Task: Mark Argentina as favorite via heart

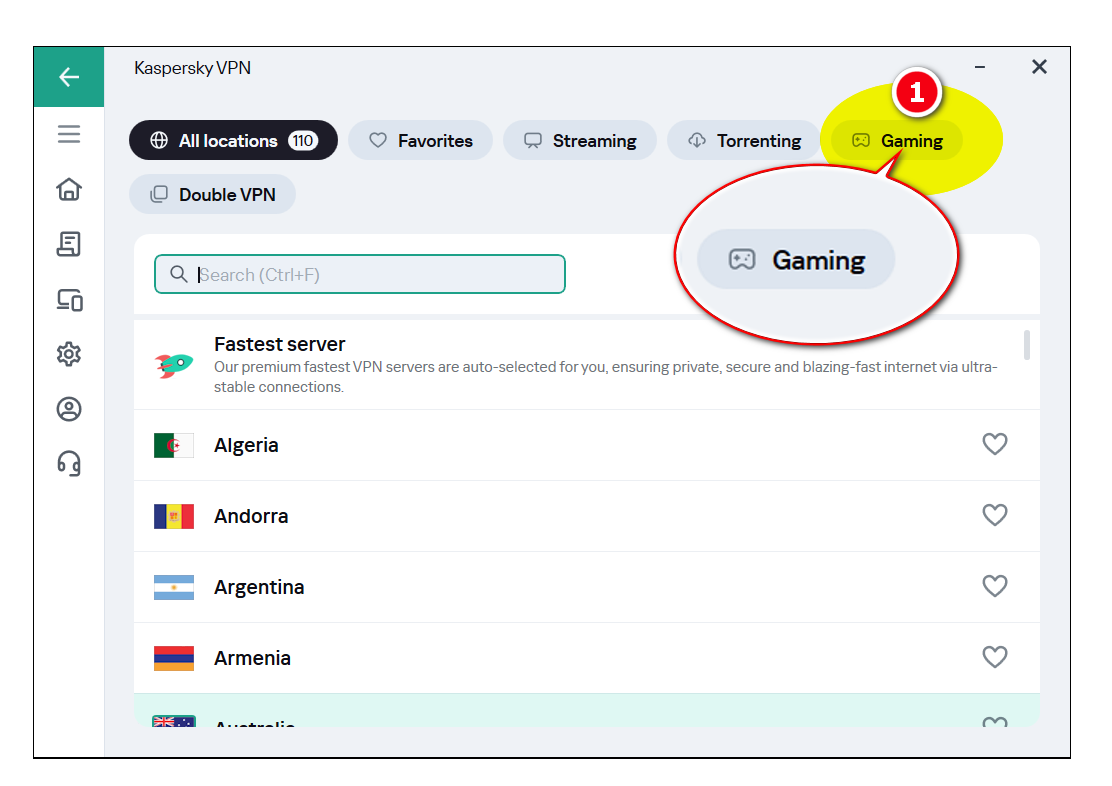Action: [994, 586]
